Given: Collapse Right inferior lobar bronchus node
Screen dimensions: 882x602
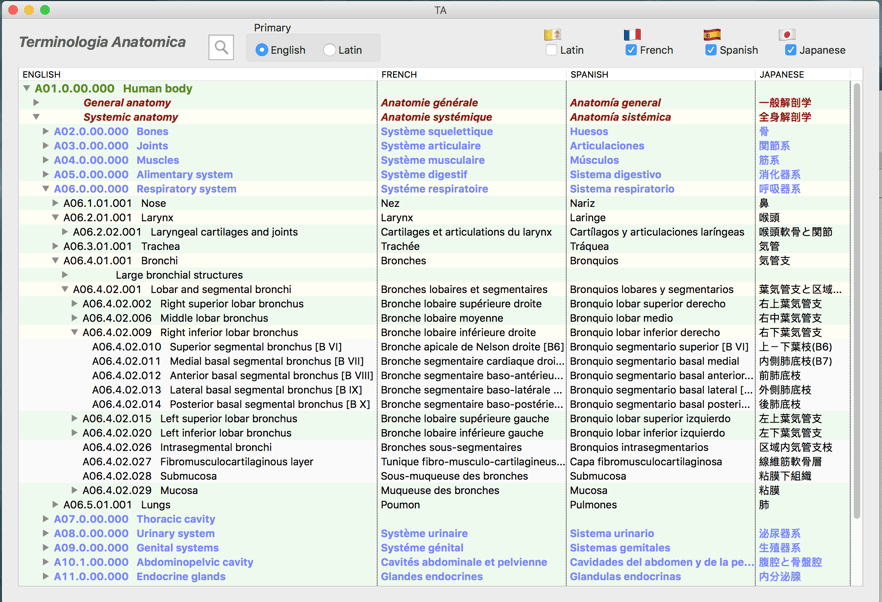Looking at the screenshot, I should click(75, 333).
